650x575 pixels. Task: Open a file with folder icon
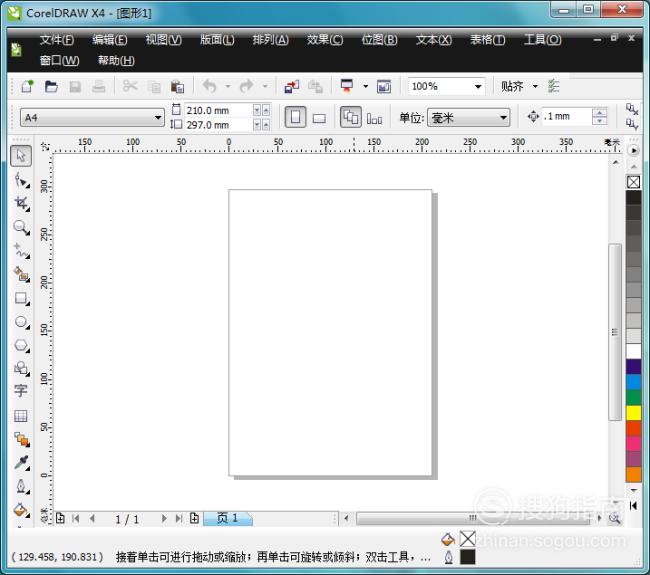click(x=51, y=86)
